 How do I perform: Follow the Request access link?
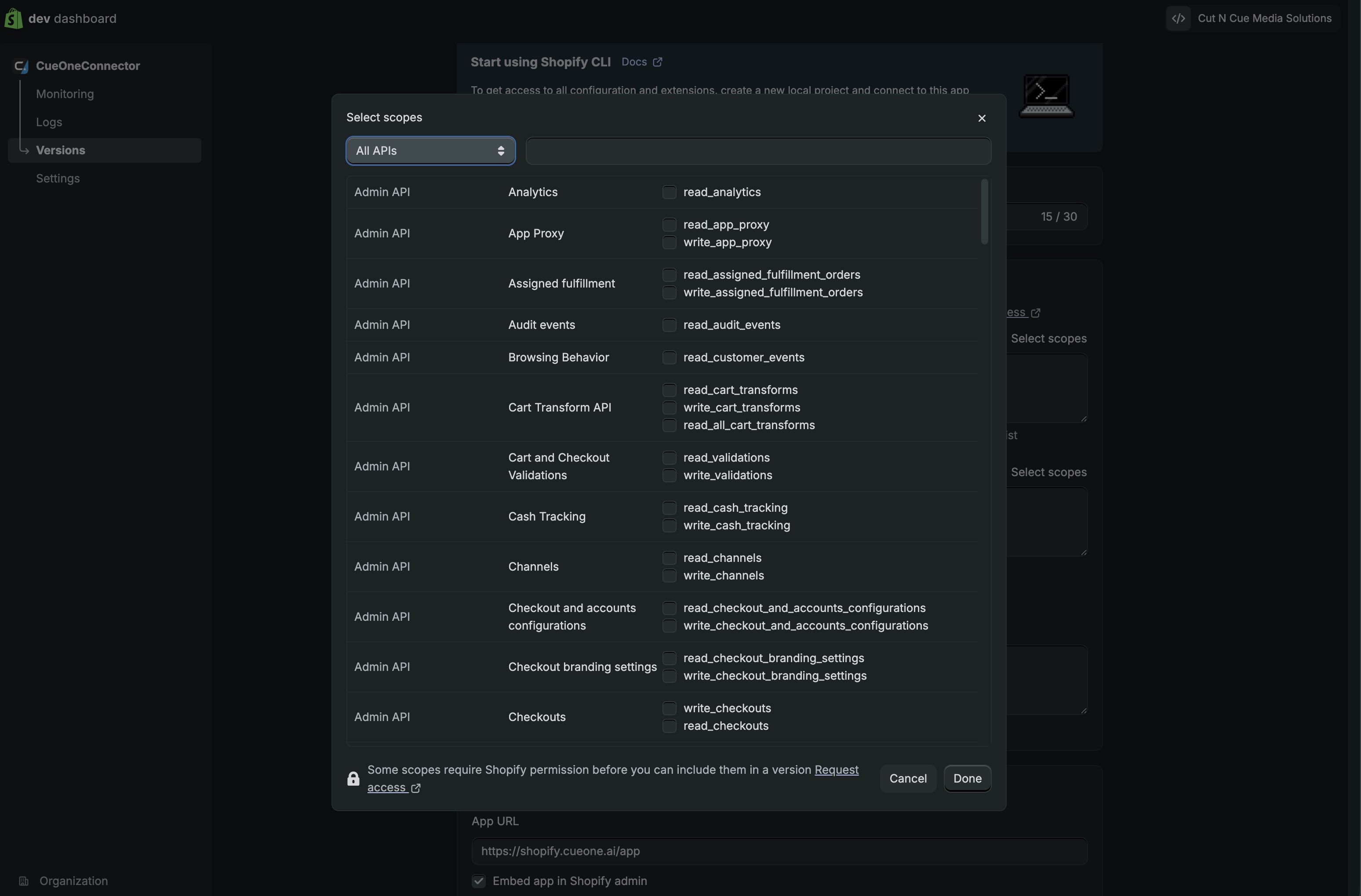[x=837, y=770]
